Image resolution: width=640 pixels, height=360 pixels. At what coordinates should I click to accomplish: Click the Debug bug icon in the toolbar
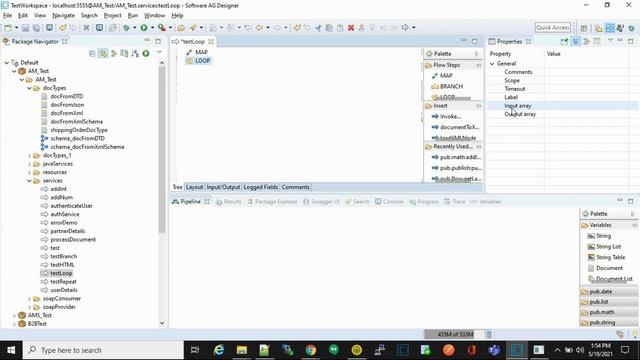(127, 28)
